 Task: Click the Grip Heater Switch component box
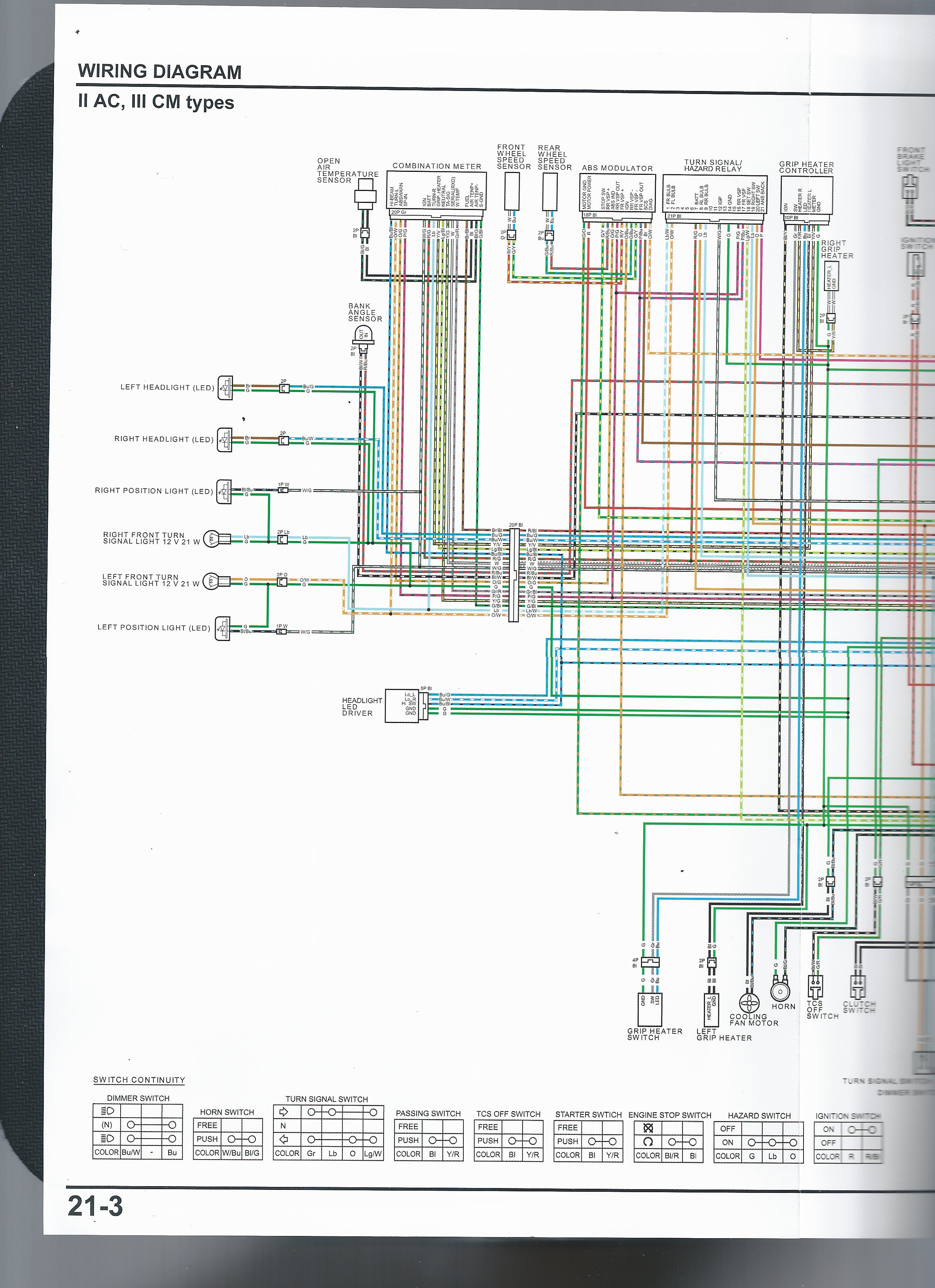(x=651, y=1010)
